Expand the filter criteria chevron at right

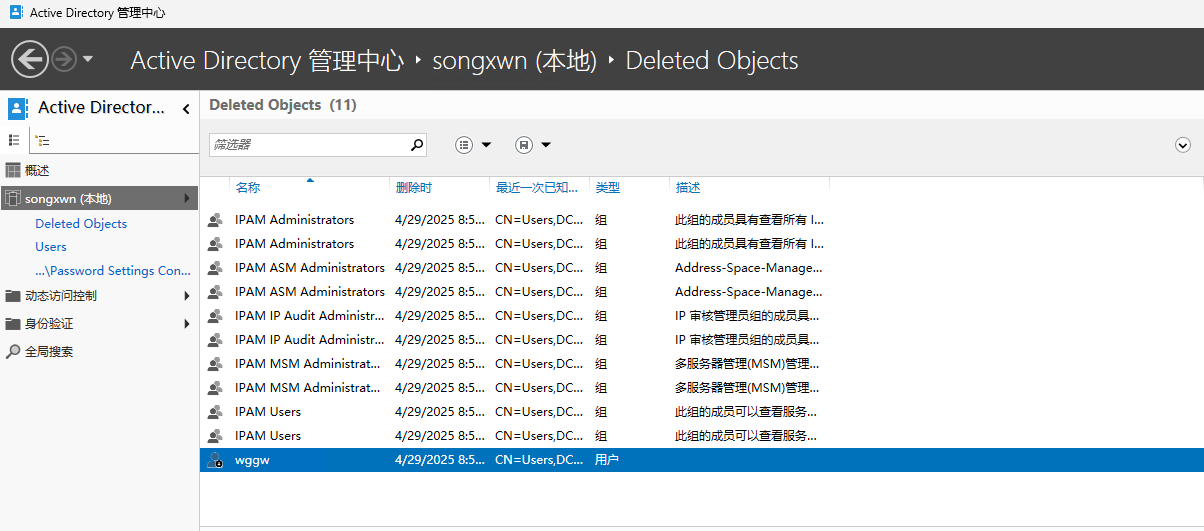1183,145
